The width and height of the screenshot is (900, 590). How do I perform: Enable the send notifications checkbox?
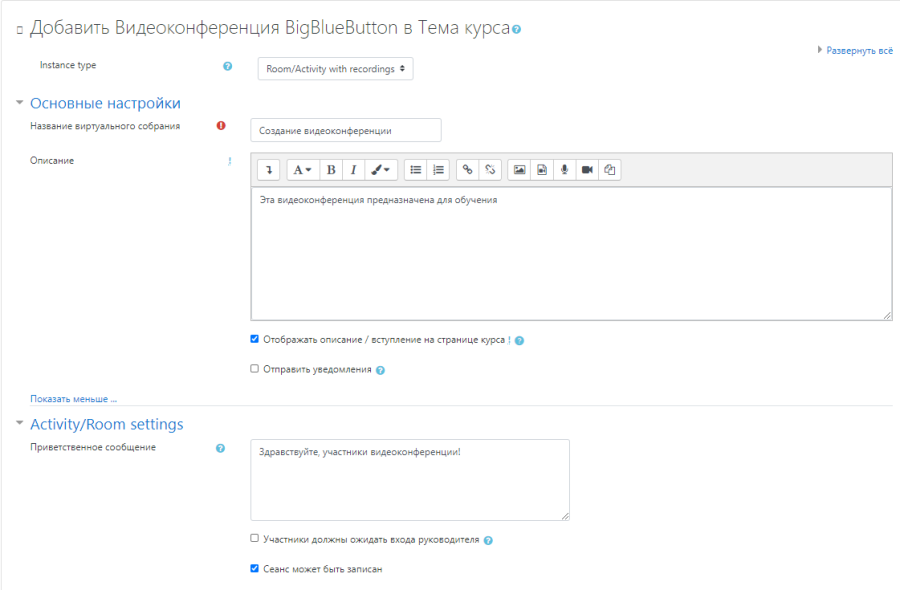pos(255,368)
